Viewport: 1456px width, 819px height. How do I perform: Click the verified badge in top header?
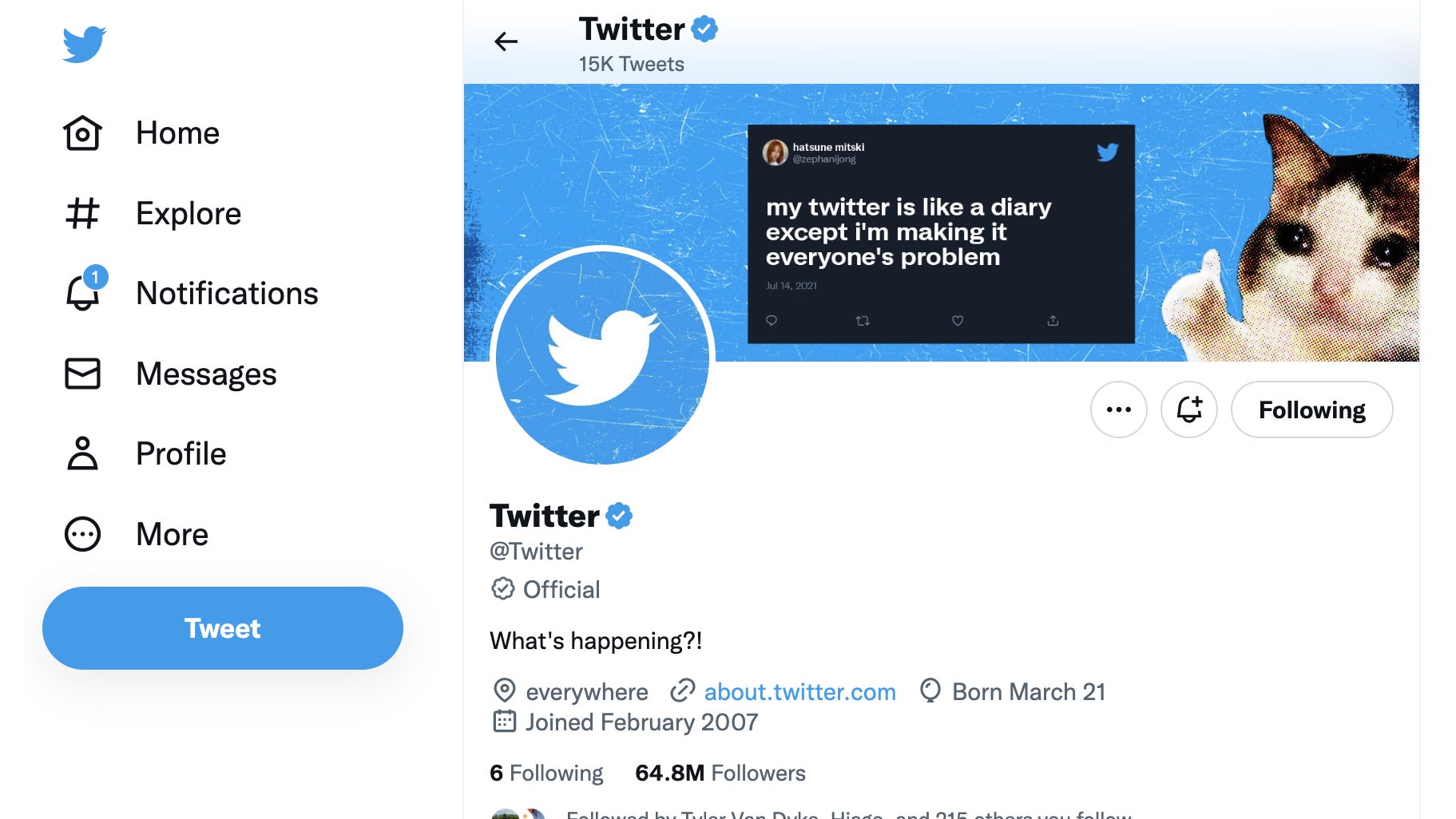pos(704,30)
